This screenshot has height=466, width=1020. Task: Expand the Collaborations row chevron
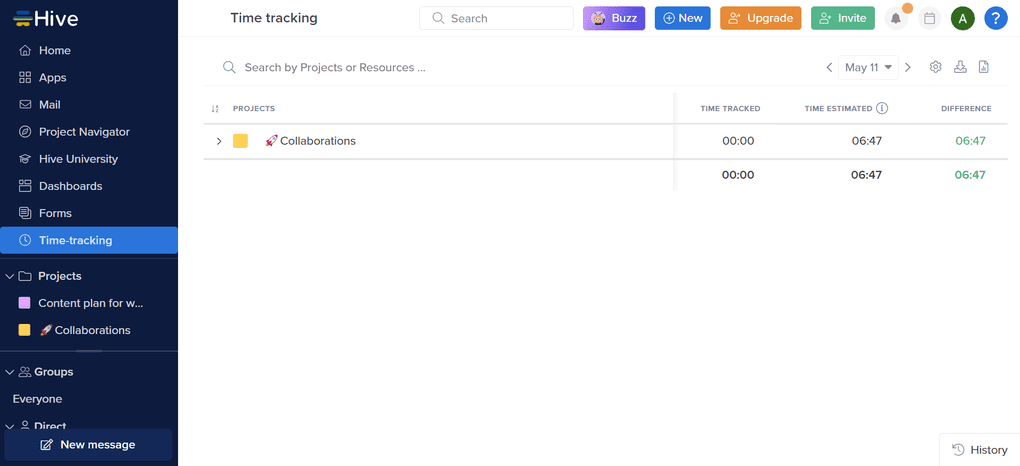point(219,141)
